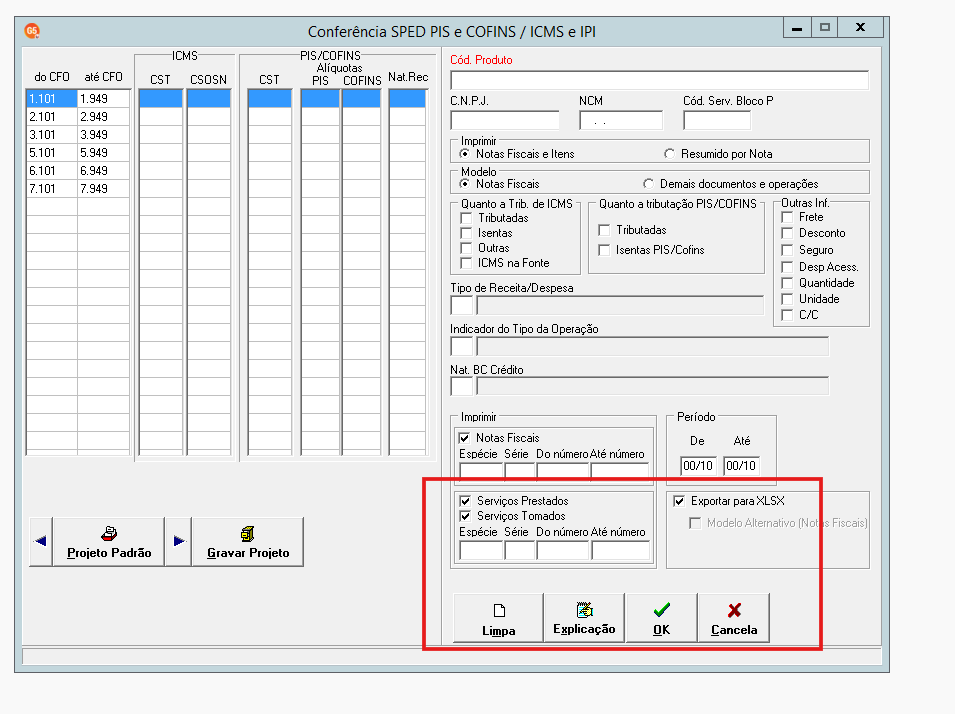Enable ICMS na Fonte checkbox

click(466, 263)
